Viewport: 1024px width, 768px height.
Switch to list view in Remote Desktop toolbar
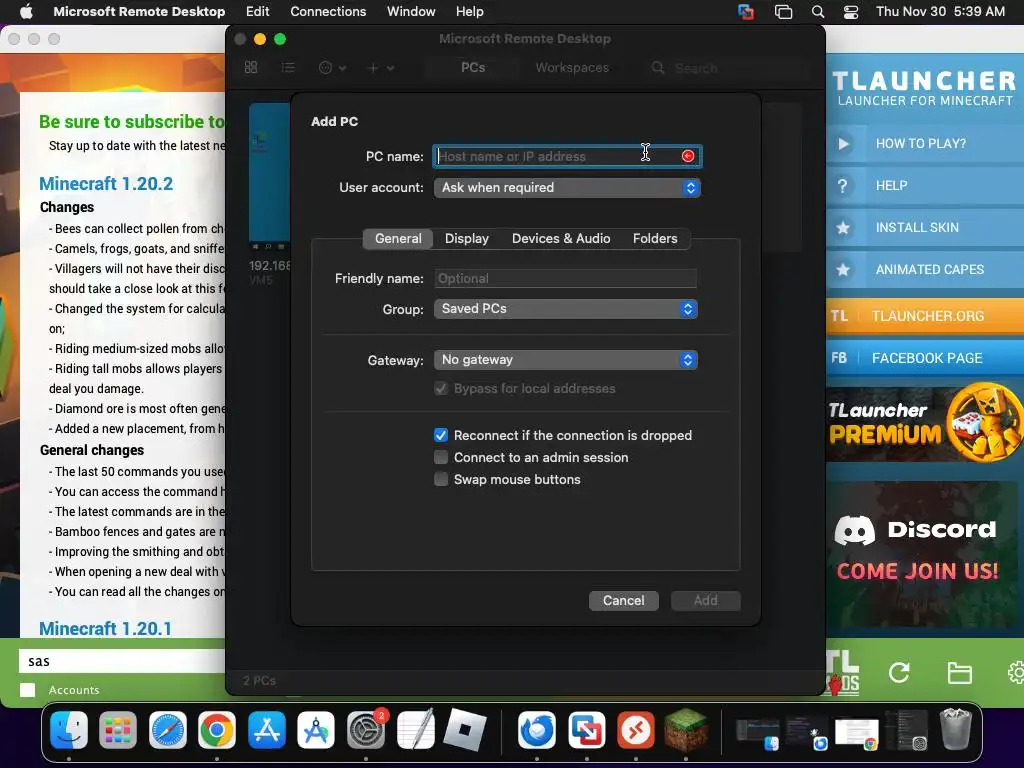(288, 67)
